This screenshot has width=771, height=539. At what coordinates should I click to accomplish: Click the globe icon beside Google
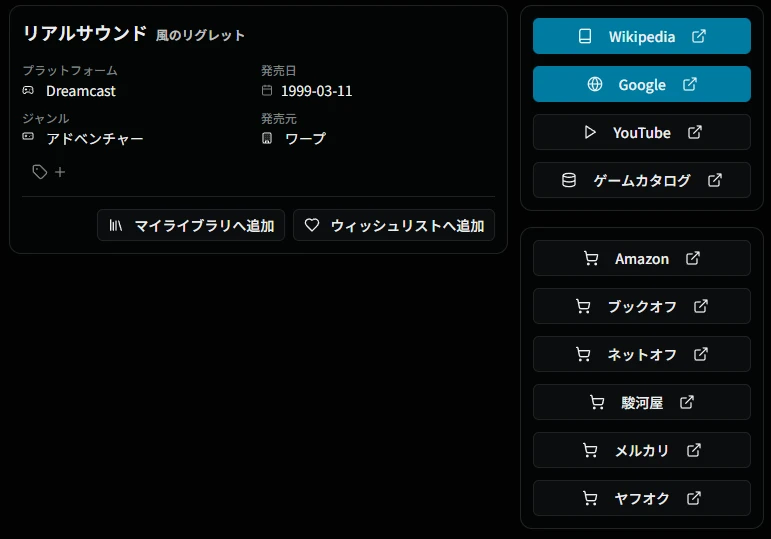[x=594, y=84]
